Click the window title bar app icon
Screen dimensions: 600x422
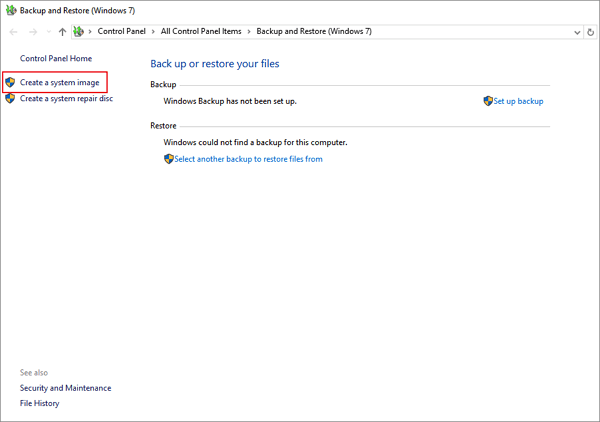(x=11, y=10)
